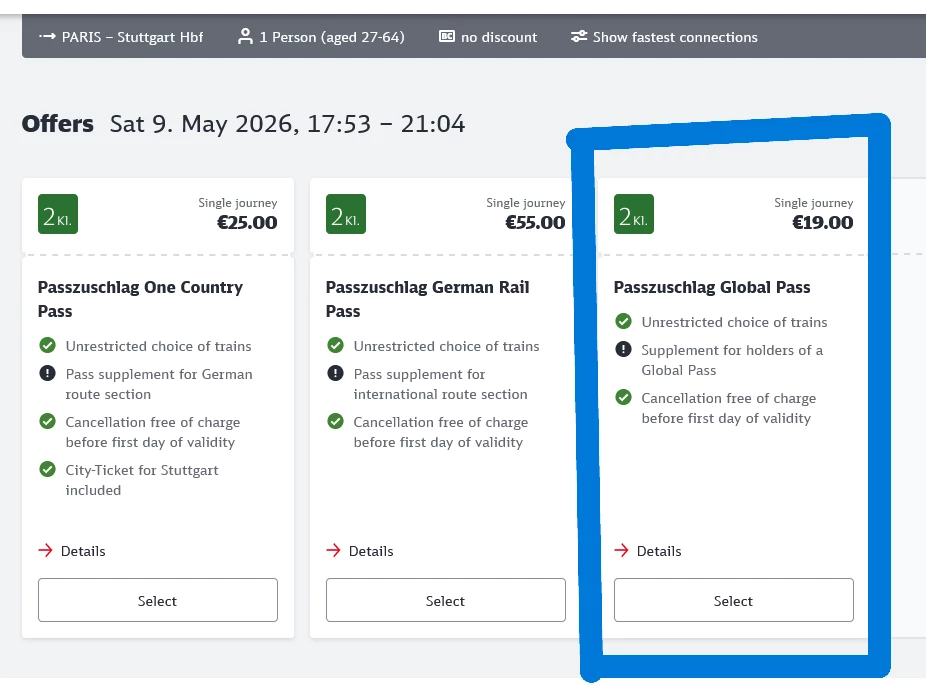Click info icon beside Global Pass holders supplement
Viewport: 926px width, 688px height.
(x=623, y=350)
